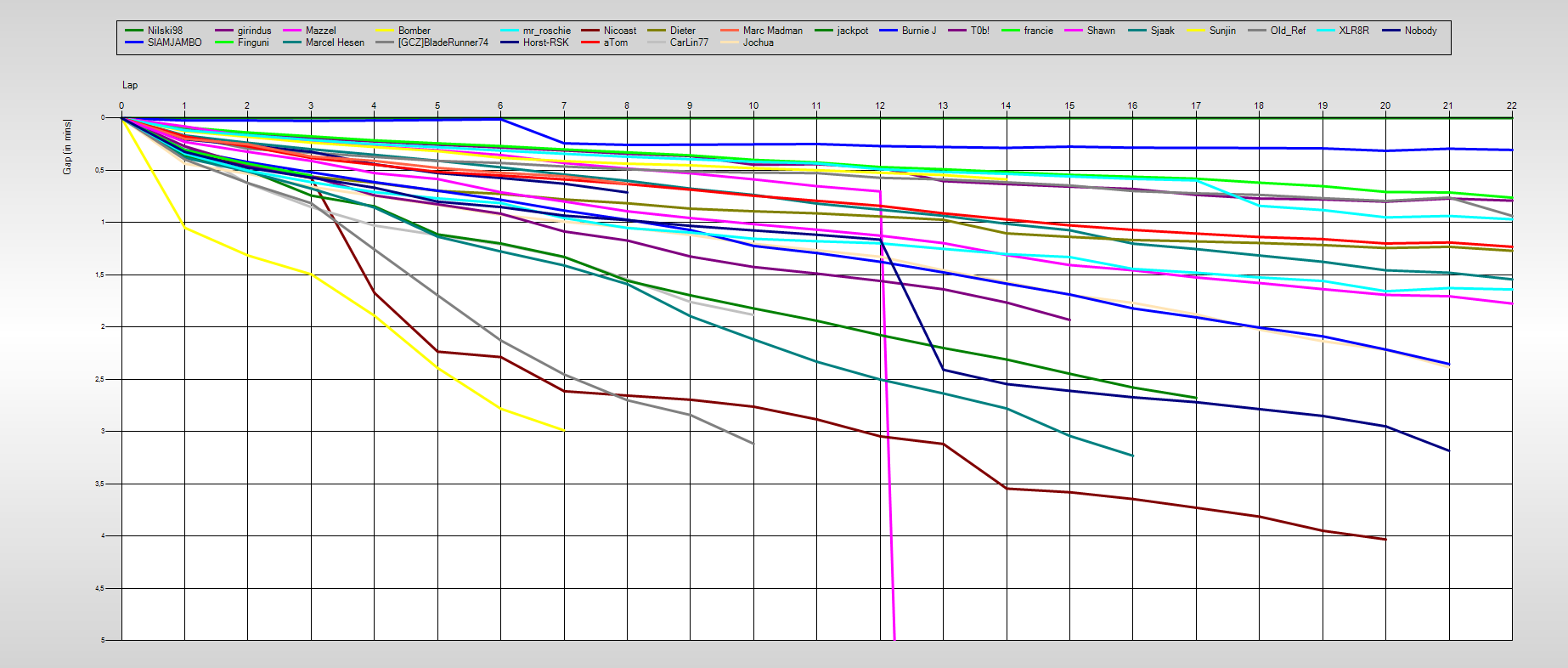1568x668 pixels.
Task: Click the magenta Shawn legend color line
Action: pos(1073,31)
